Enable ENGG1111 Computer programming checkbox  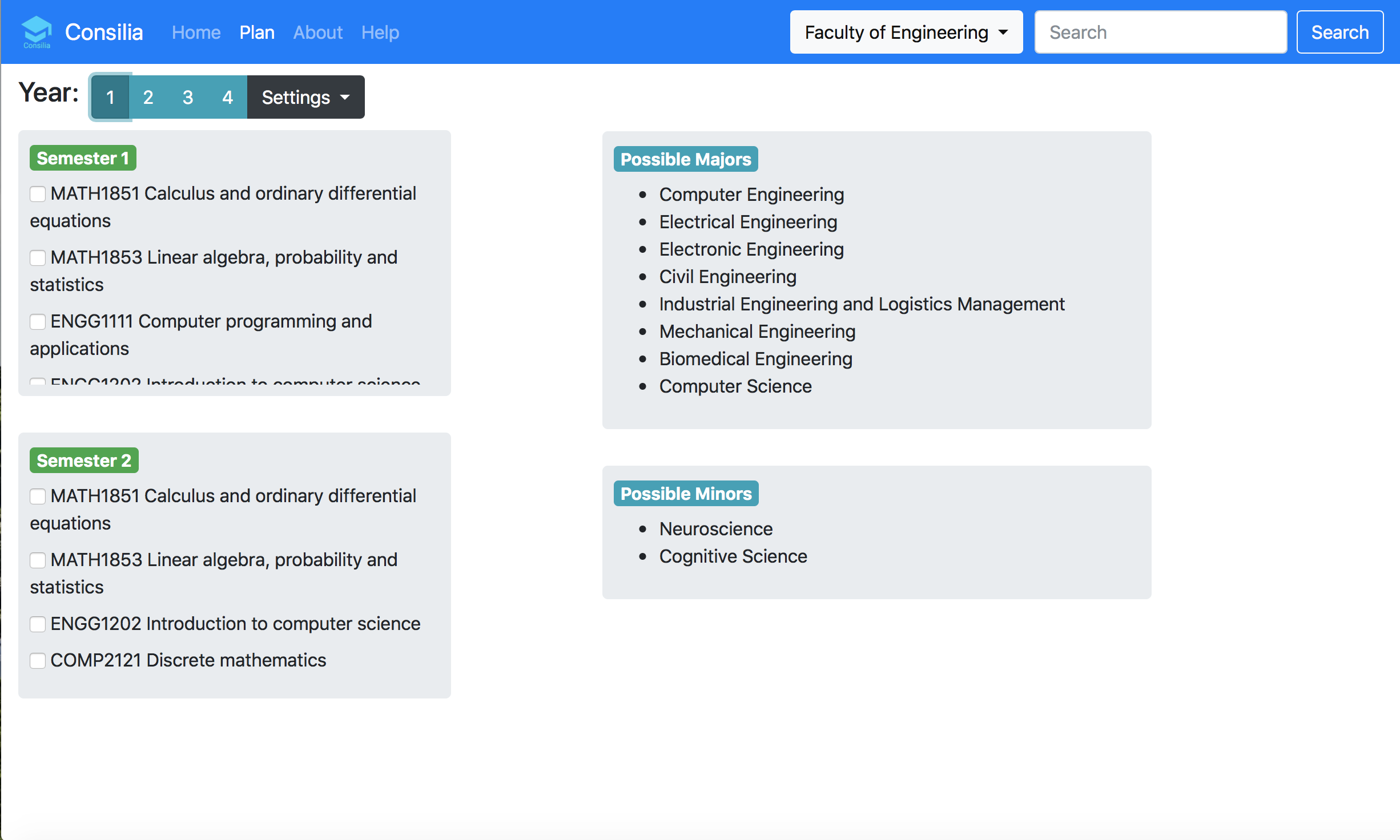pyautogui.click(x=38, y=322)
